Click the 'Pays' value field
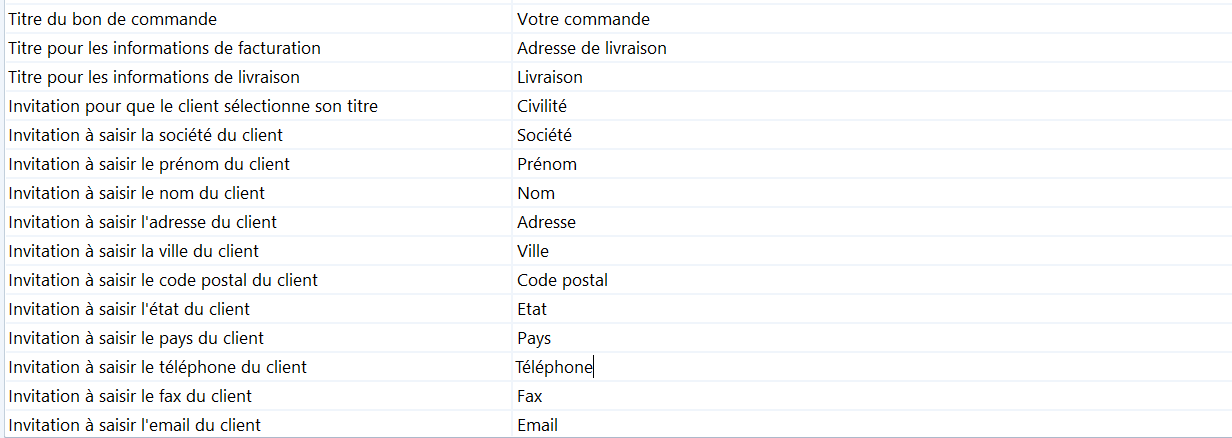 click(534, 338)
